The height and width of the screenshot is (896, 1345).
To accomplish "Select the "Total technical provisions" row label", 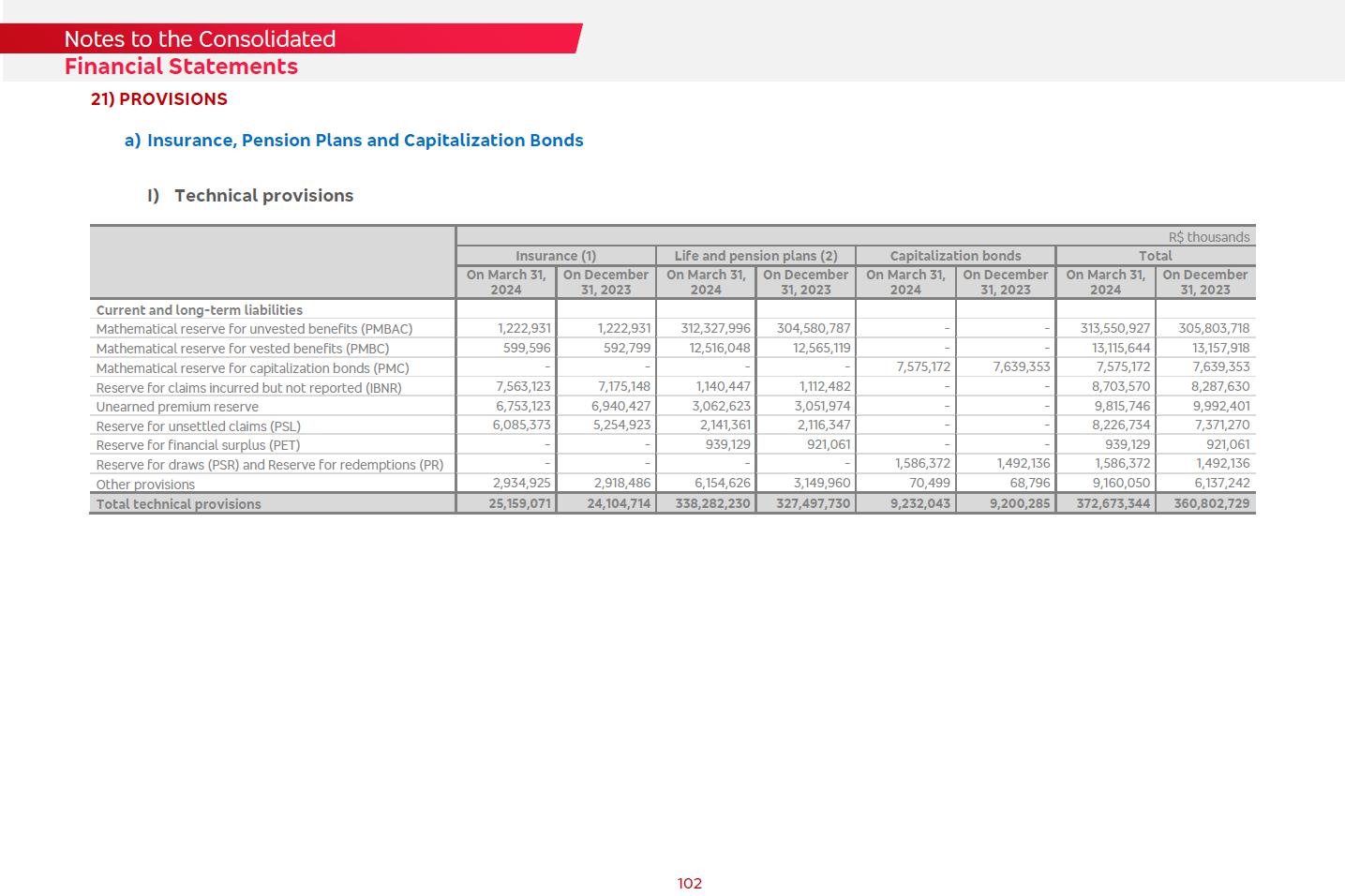I will 178,504.
